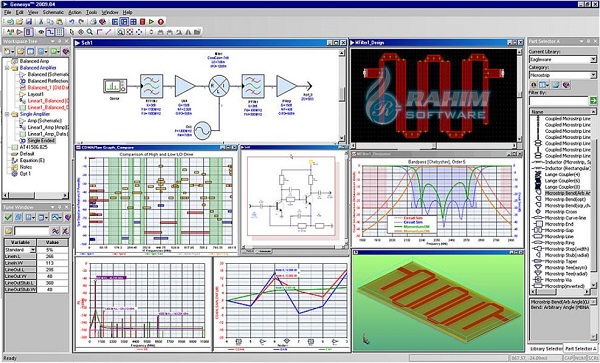Click the Paste clipboard icon
The image size is (600, 363).
(x=59, y=22)
